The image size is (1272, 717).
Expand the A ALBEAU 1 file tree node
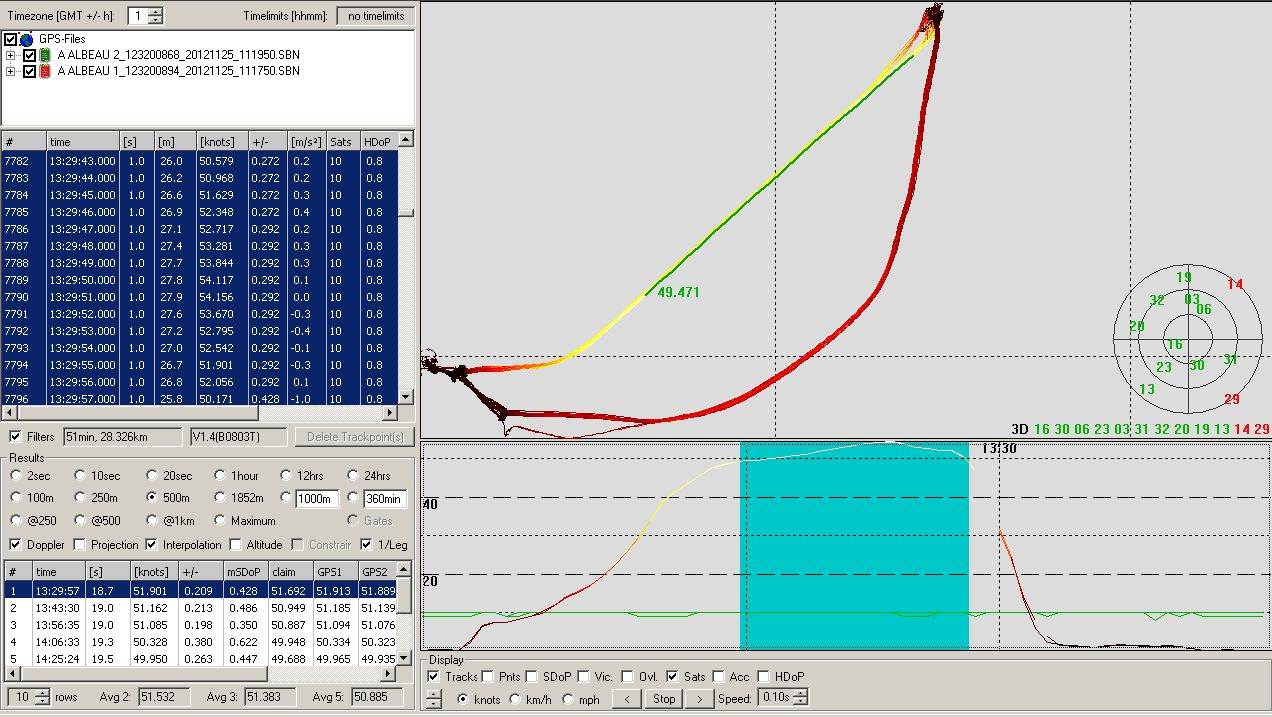click(x=11, y=71)
